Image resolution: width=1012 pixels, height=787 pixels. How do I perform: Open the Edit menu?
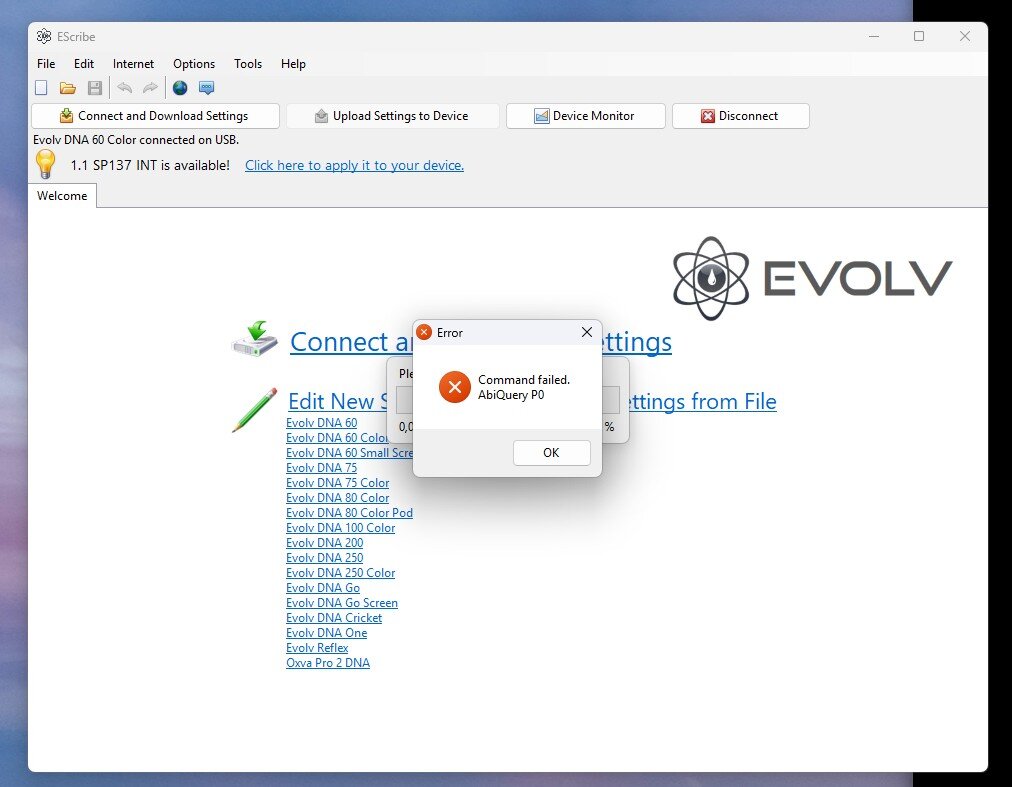(x=84, y=64)
